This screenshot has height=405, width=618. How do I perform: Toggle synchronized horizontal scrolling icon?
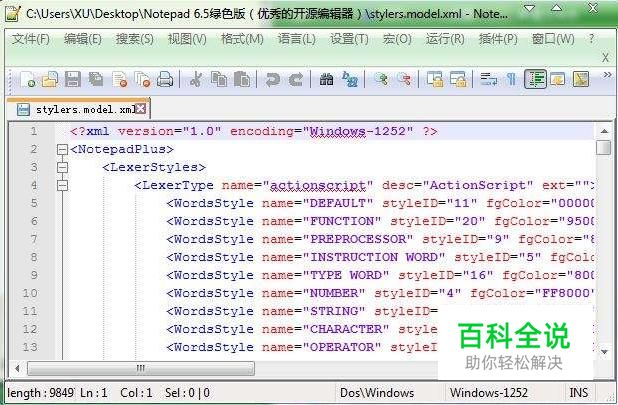[458, 79]
